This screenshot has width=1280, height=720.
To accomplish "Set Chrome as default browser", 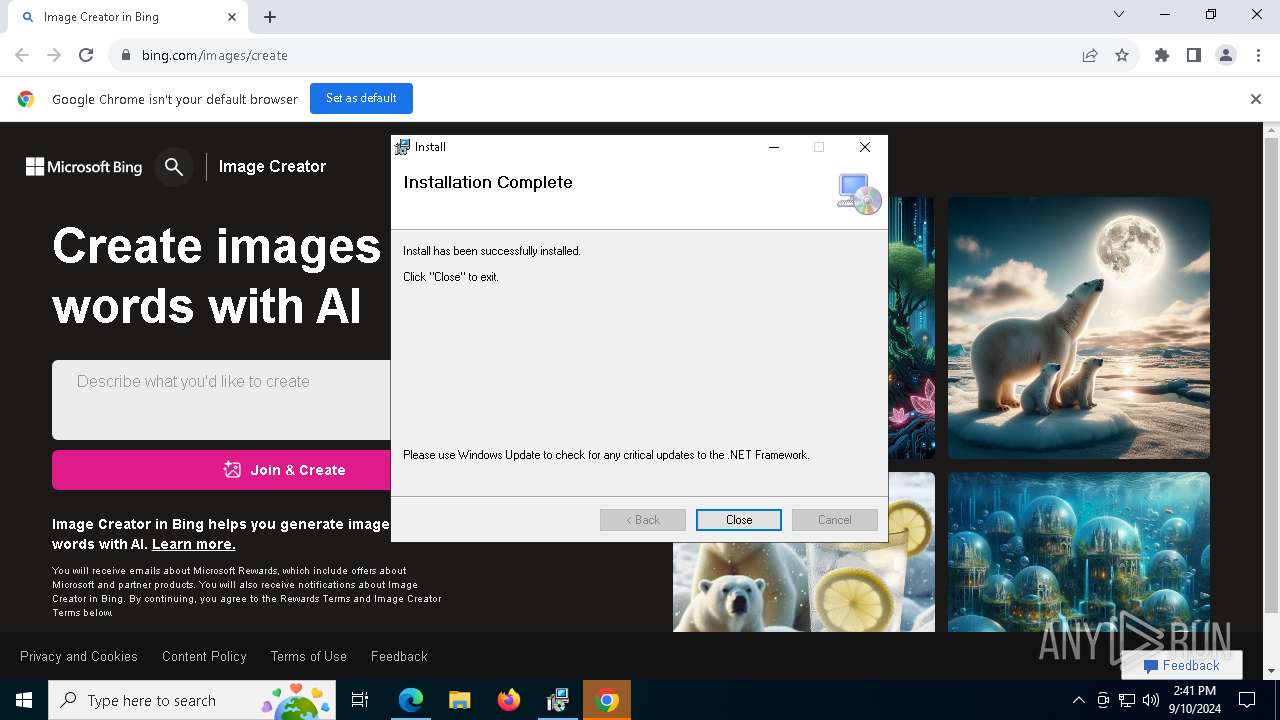I will pos(361,99).
